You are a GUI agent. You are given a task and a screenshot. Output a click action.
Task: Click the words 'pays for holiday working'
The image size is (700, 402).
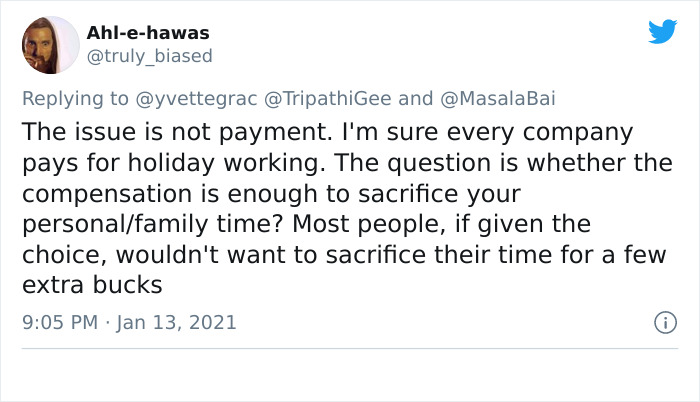(174, 163)
